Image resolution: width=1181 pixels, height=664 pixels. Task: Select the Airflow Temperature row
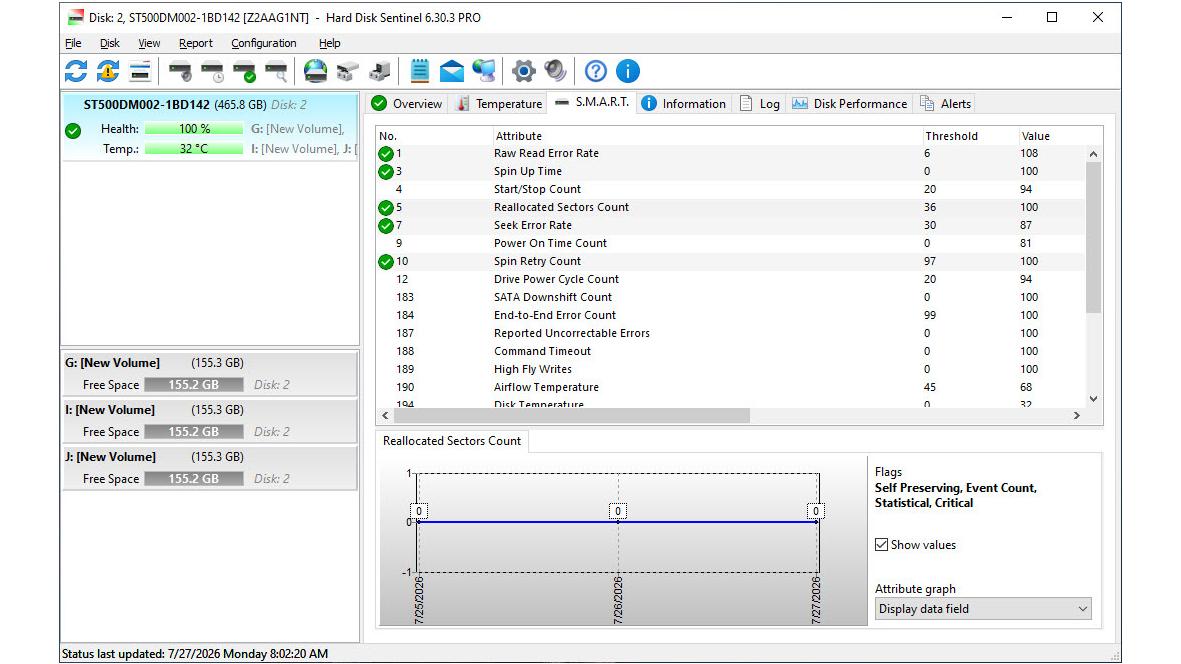point(731,387)
